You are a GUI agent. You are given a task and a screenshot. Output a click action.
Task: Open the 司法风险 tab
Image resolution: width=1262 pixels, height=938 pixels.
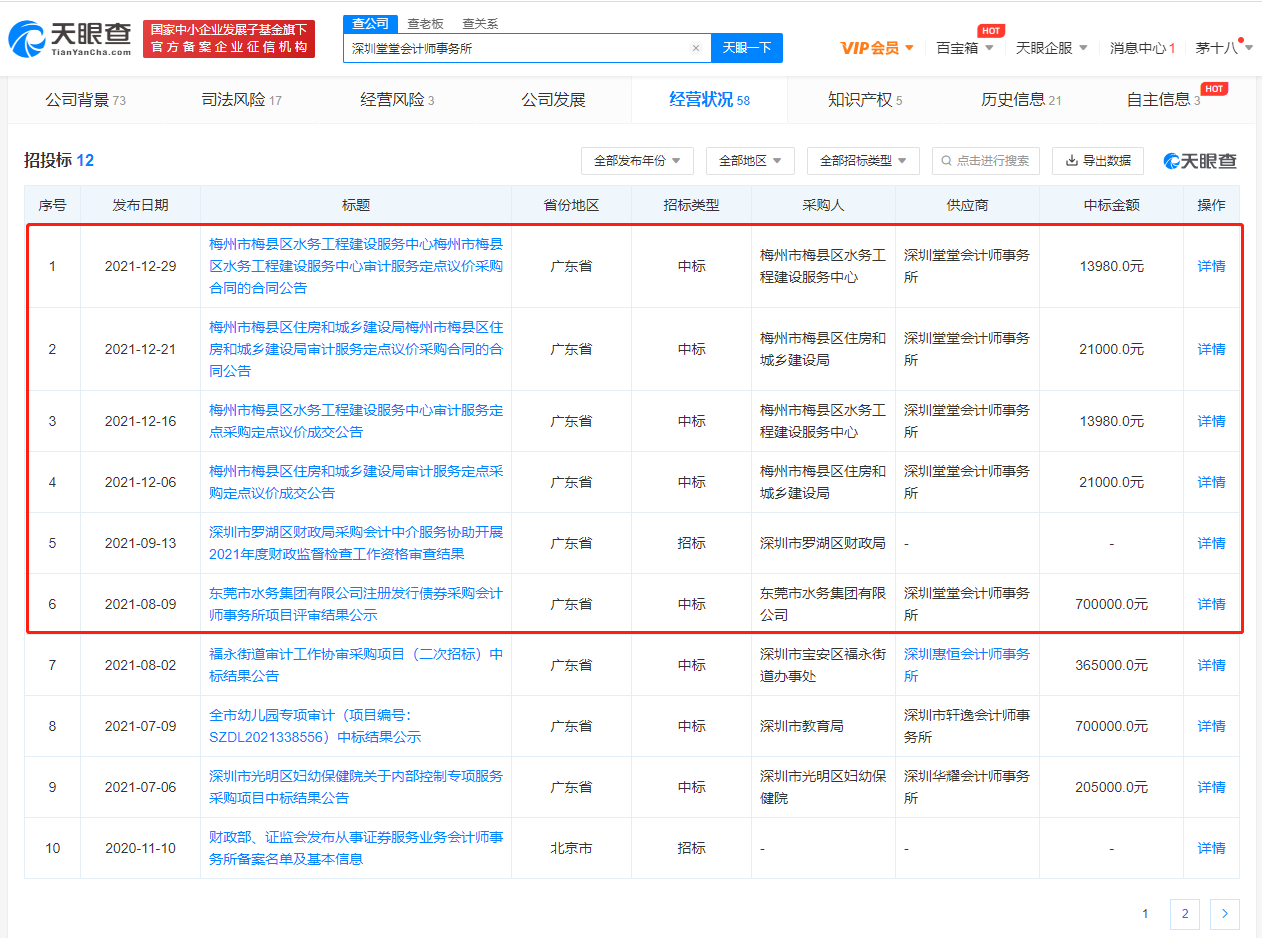(241, 100)
